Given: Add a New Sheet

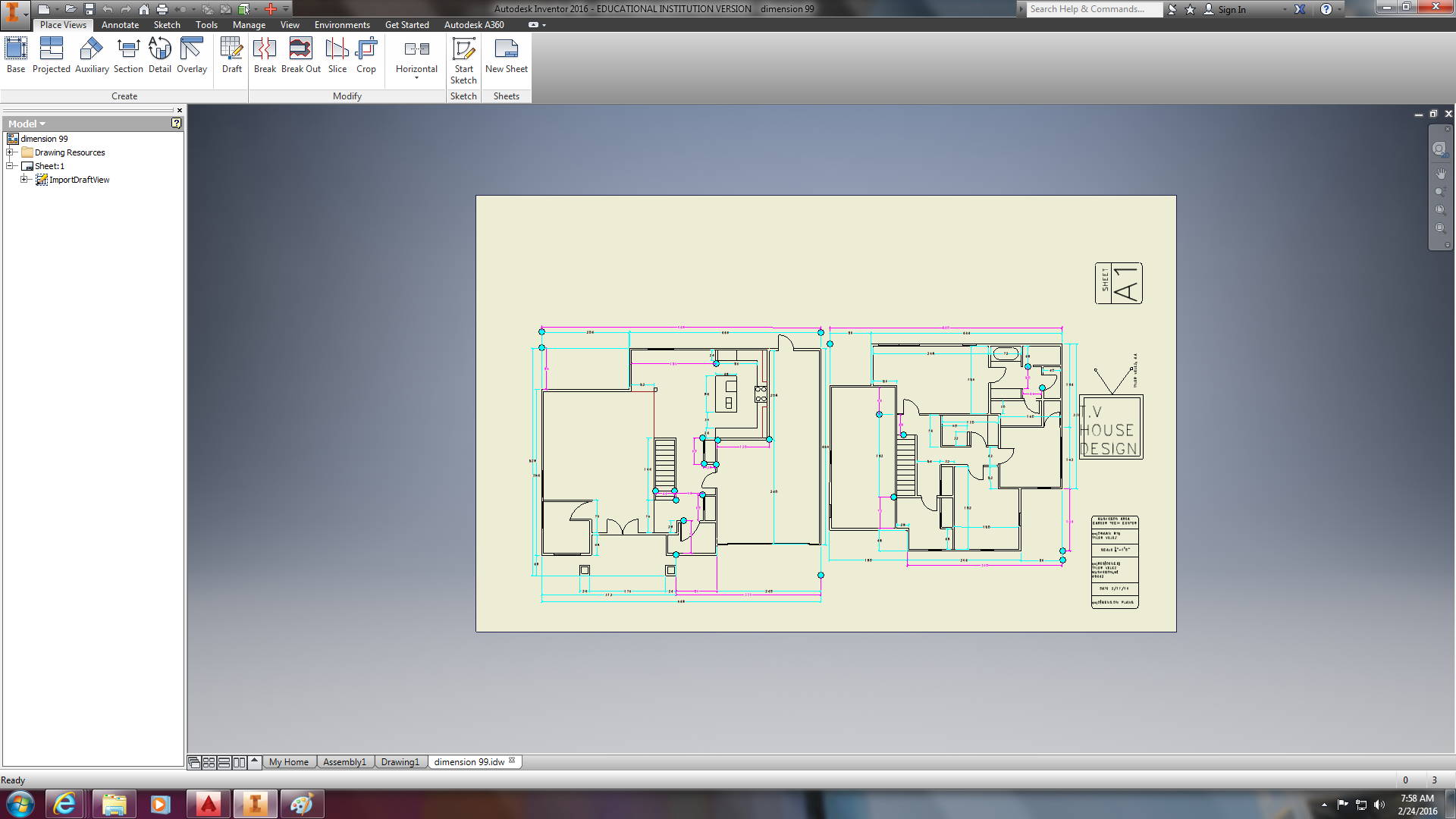Looking at the screenshot, I should (x=506, y=55).
